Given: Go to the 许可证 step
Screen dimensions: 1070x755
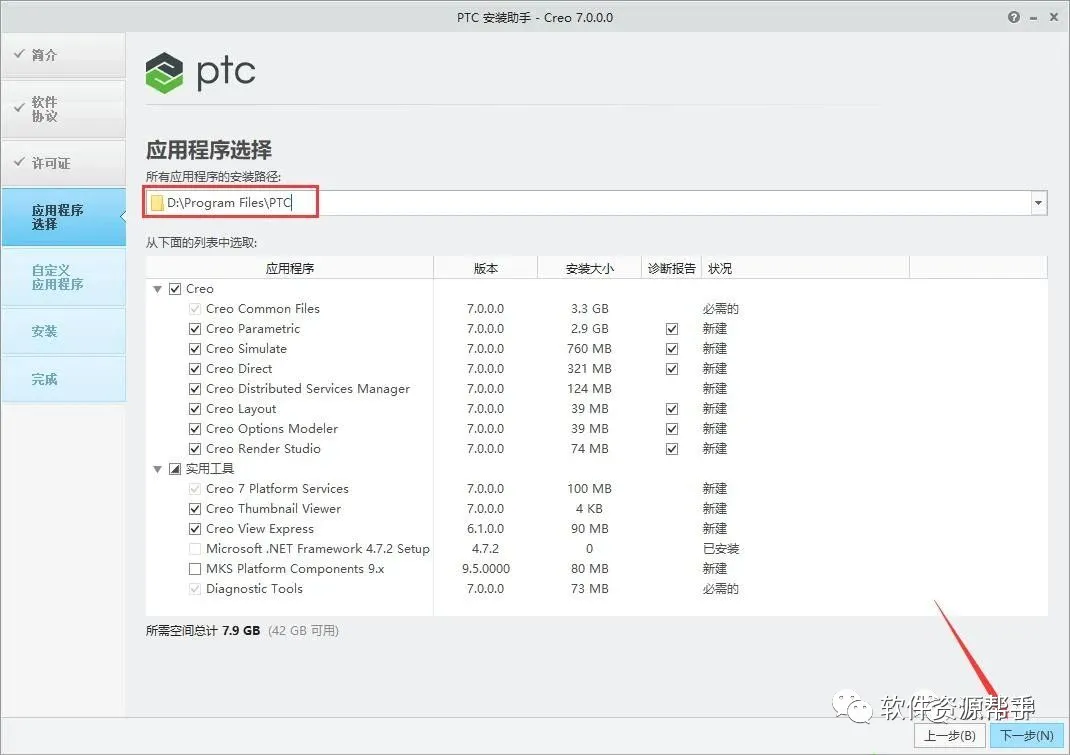Looking at the screenshot, I should [63, 163].
